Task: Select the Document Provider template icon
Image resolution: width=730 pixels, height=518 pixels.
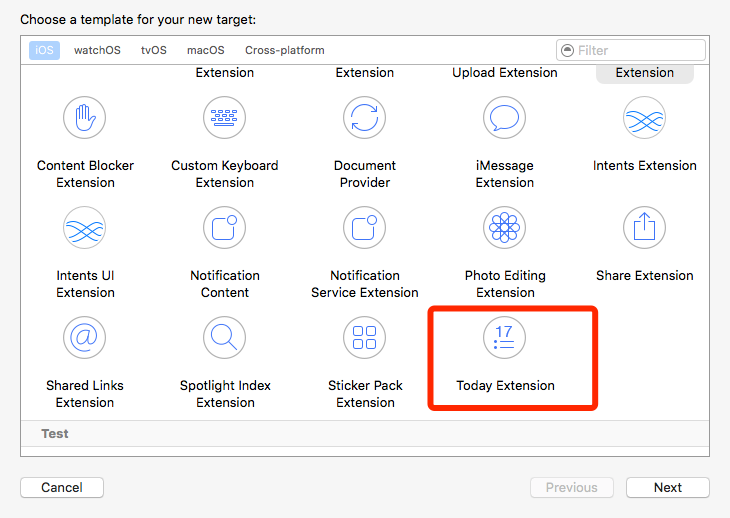Action: [x=365, y=118]
